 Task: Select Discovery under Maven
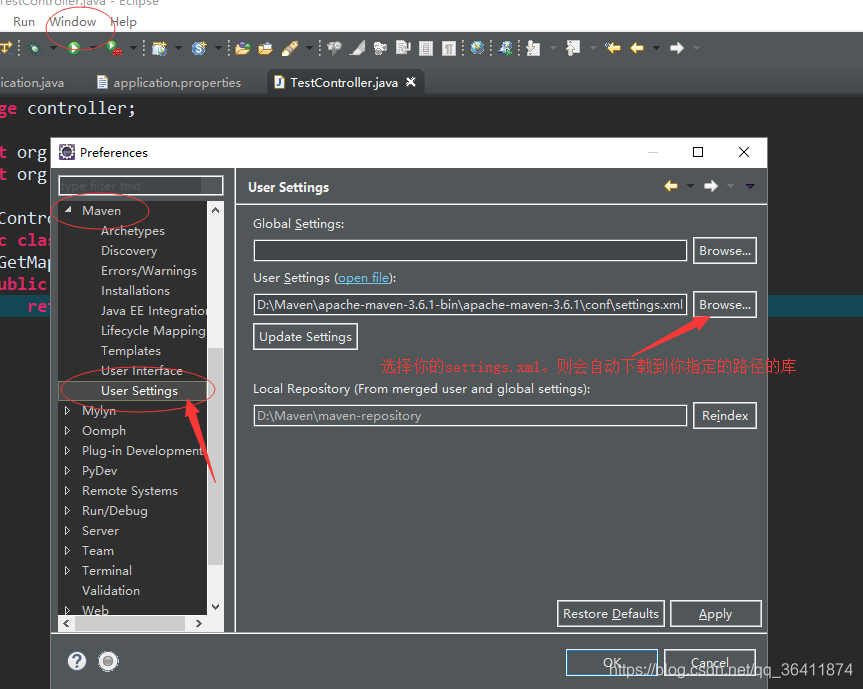[x=129, y=251]
